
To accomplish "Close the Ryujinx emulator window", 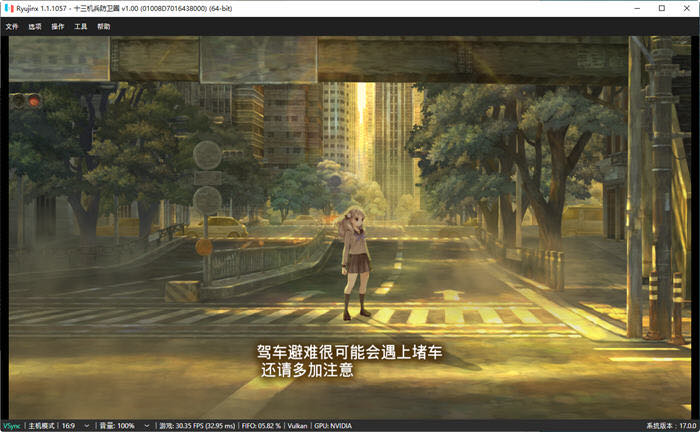I will [687, 8].
